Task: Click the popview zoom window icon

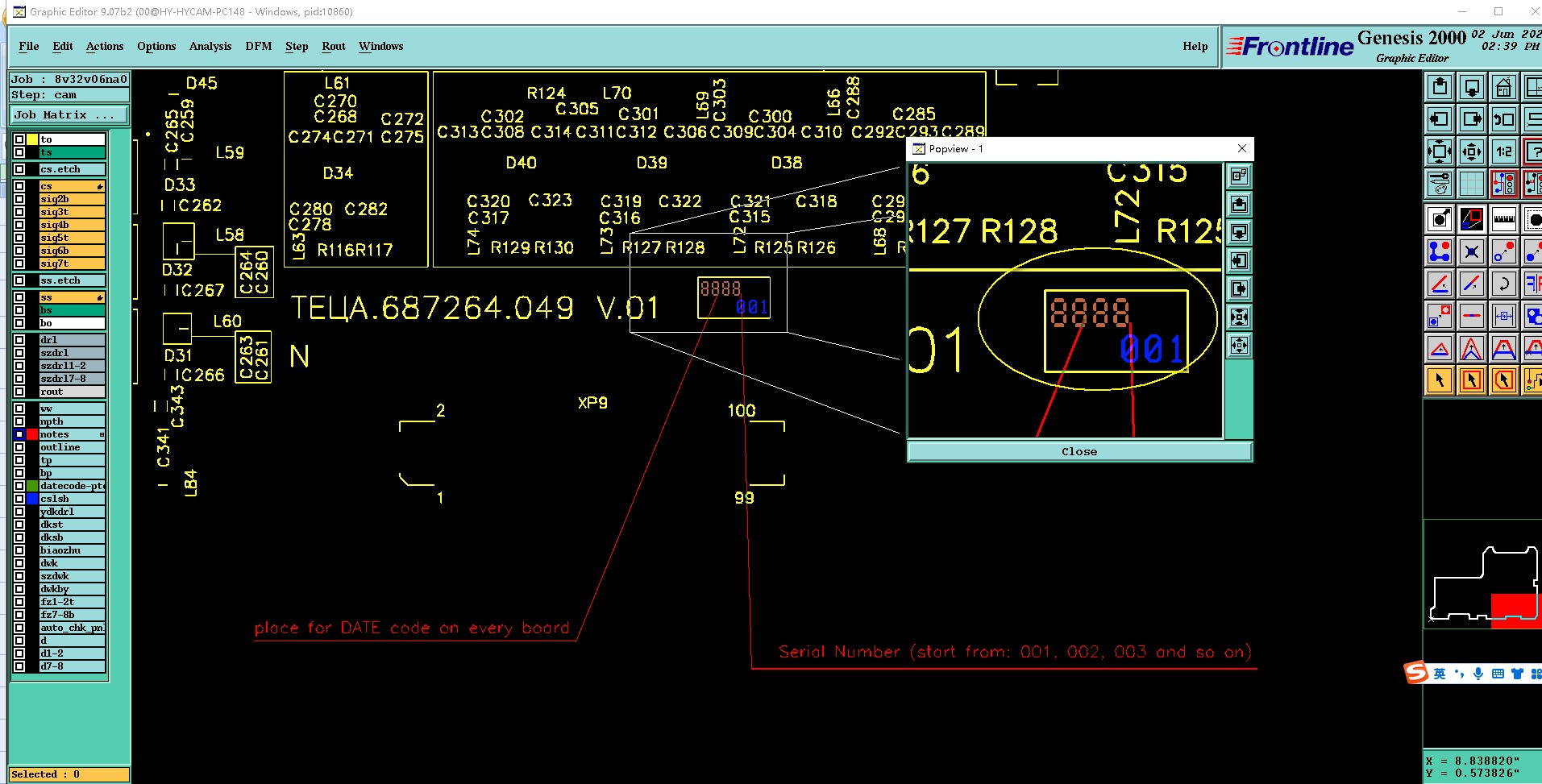Action: pos(1472,218)
